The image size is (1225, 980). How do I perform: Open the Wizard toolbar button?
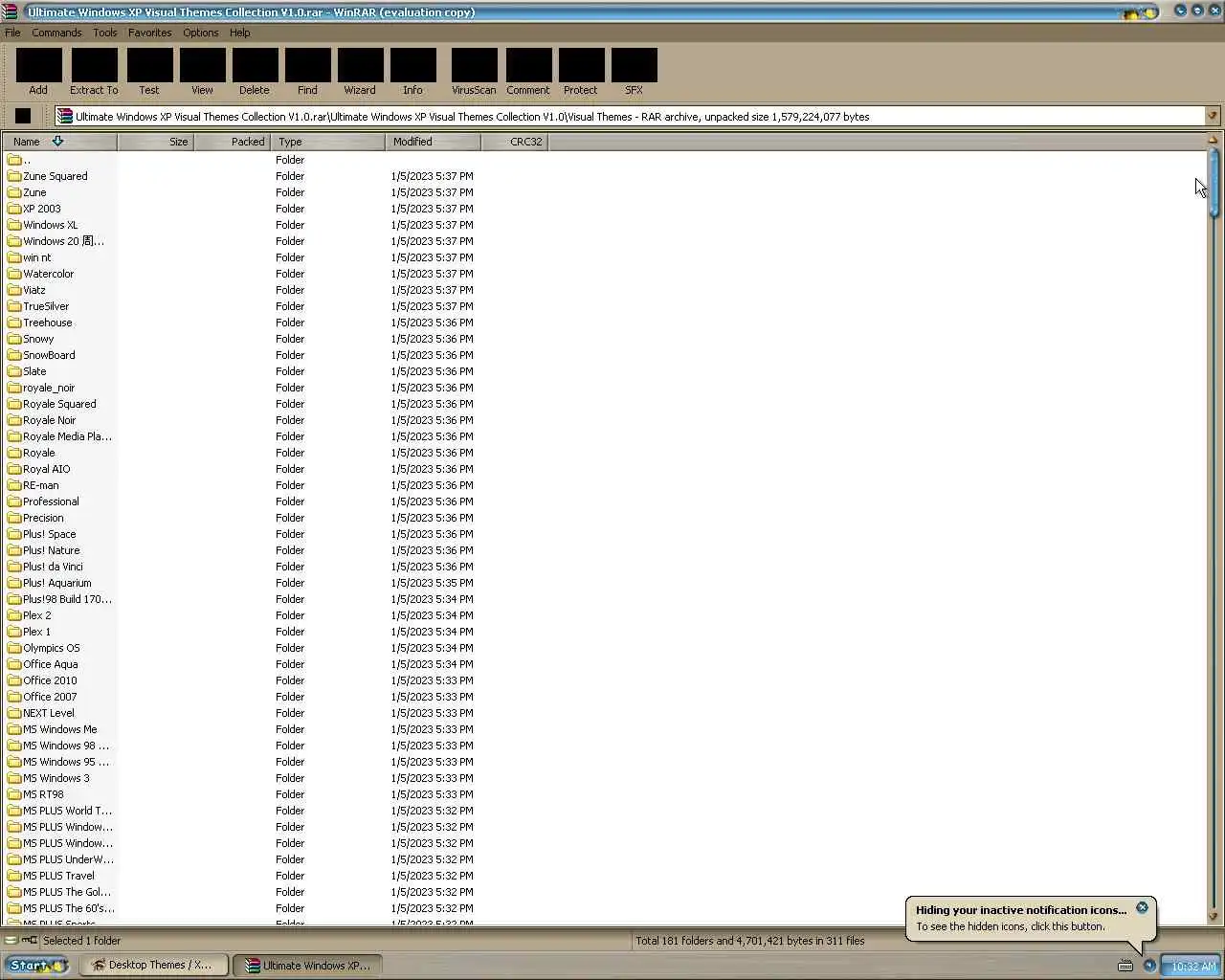[x=360, y=72]
